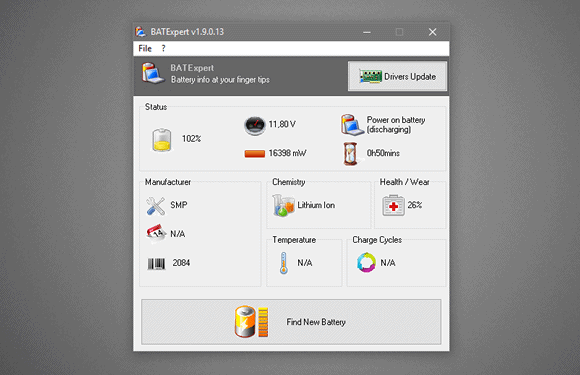Close the BATExpert window

432,32
